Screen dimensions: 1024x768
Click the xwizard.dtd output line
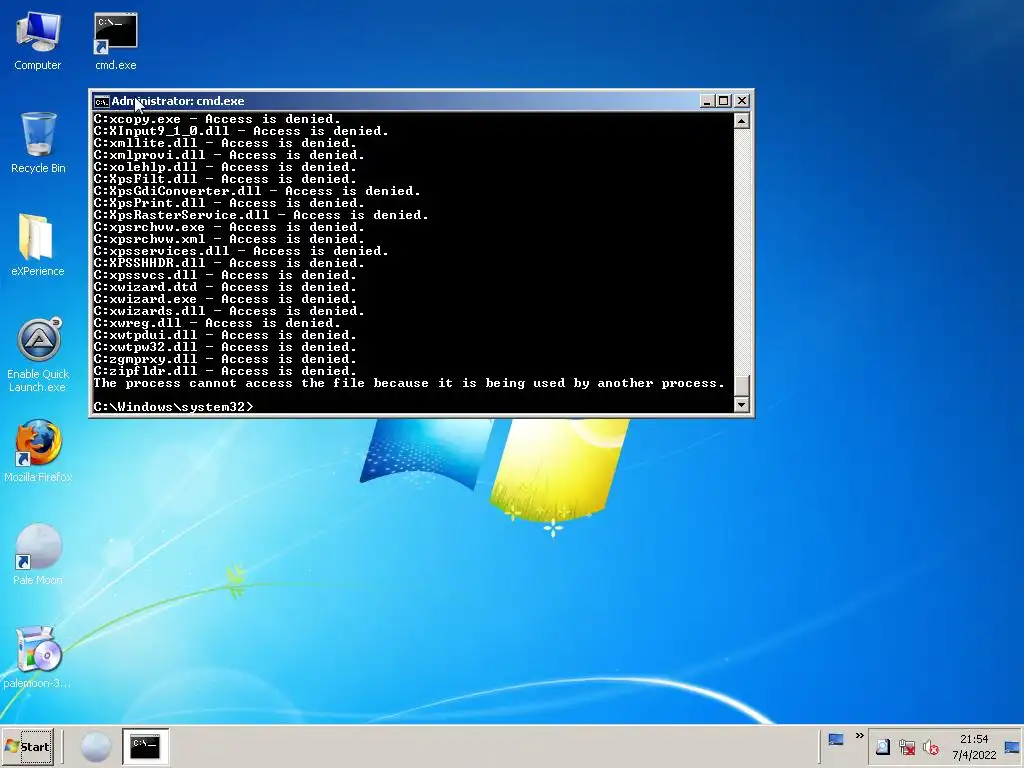tap(225, 287)
